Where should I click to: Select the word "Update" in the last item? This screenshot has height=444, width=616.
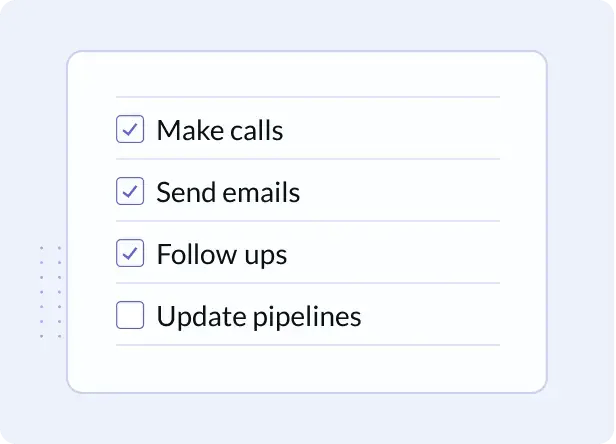tap(196, 317)
